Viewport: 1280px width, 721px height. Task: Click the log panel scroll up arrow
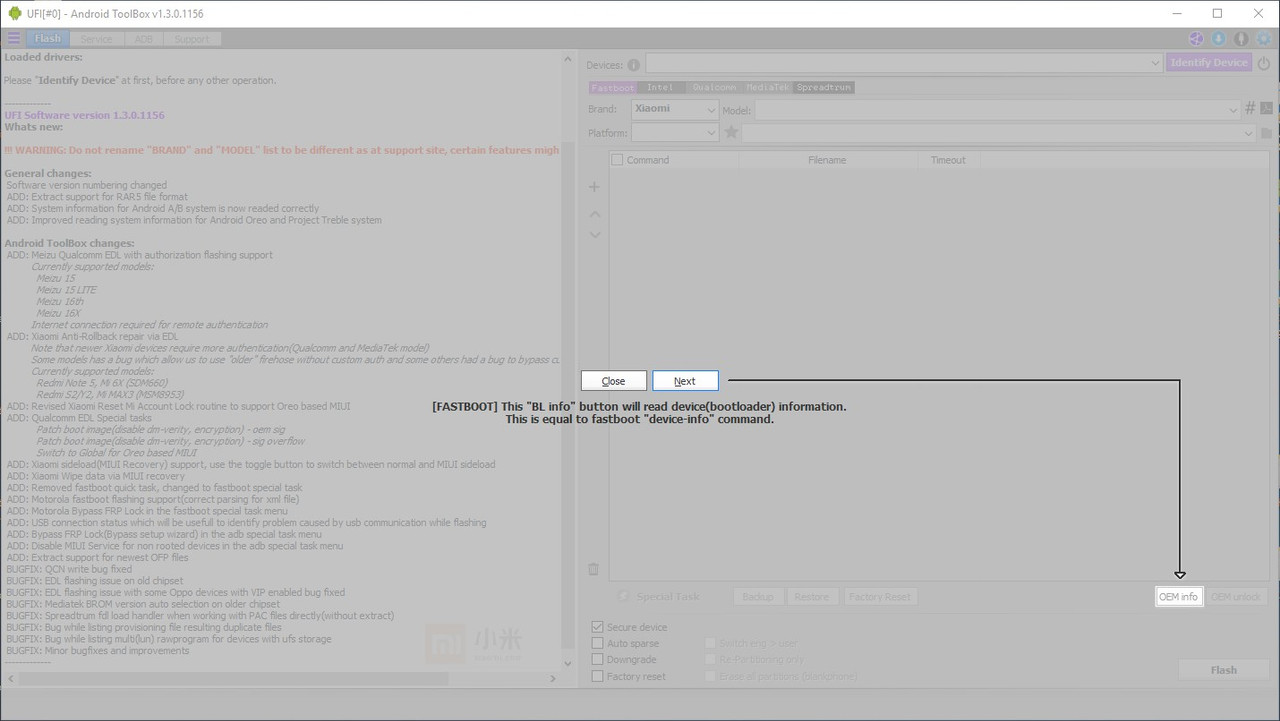pyautogui.click(x=568, y=59)
